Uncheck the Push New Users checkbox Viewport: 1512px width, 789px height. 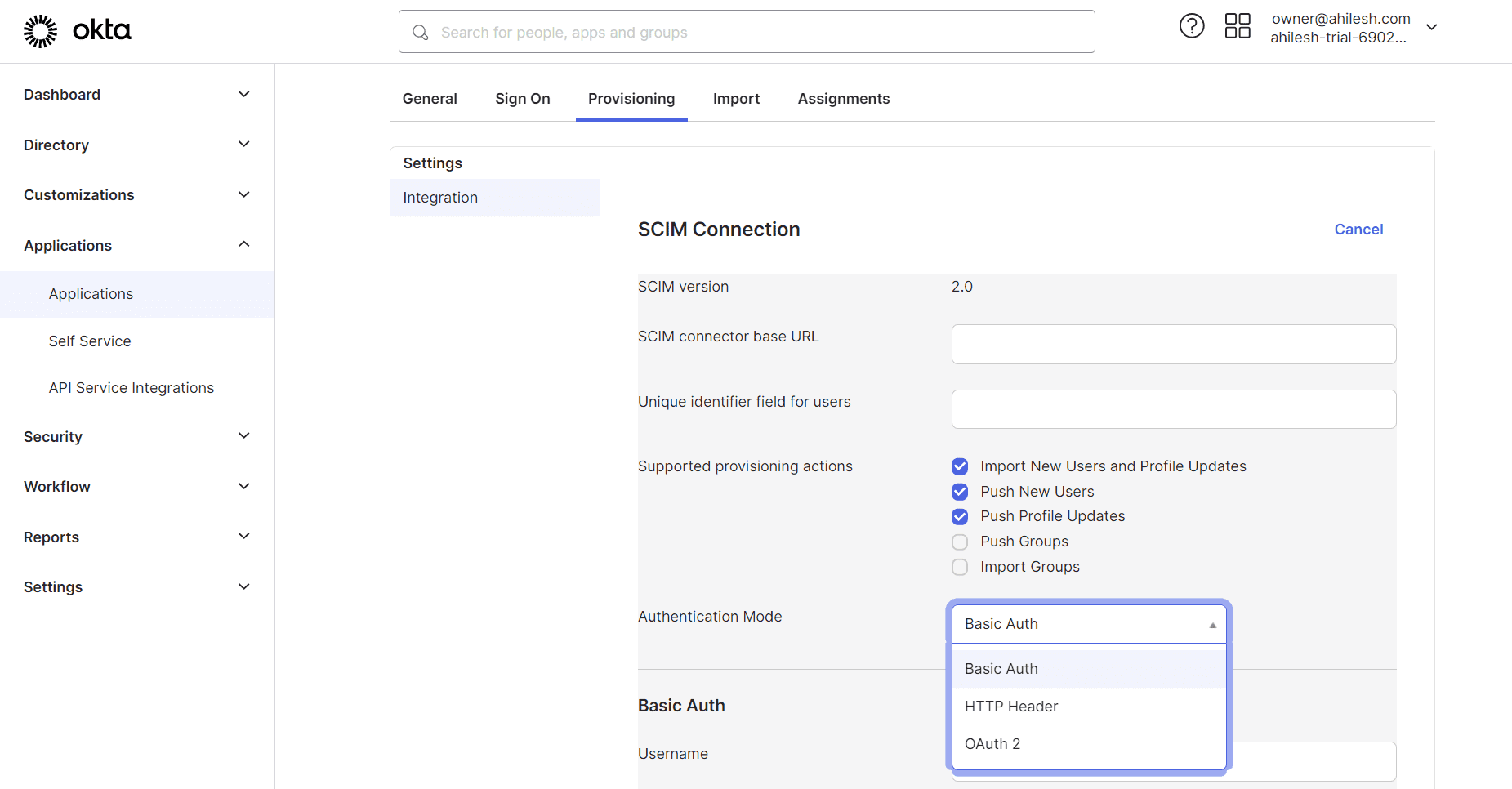[x=960, y=492]
